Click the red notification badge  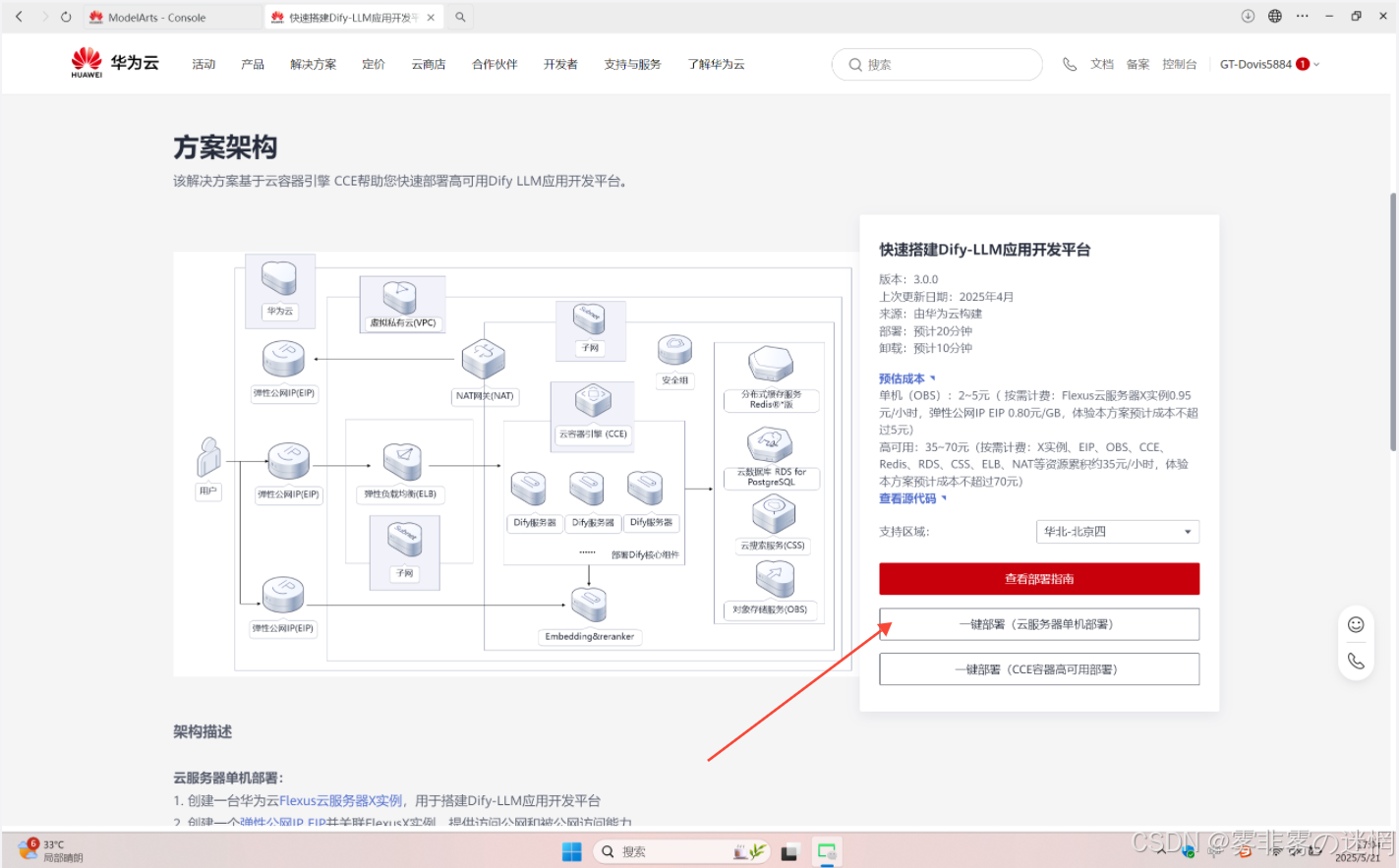[1303, 64]
